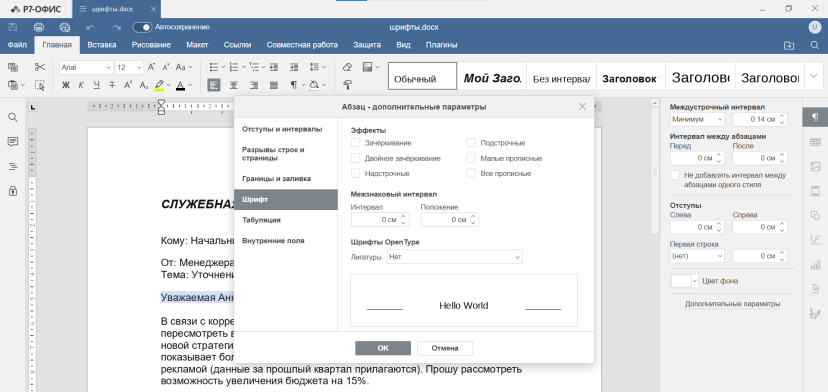Expand the styles gallery arrow
This screenshot has height=392, width=828.
[x=813, y=76]
